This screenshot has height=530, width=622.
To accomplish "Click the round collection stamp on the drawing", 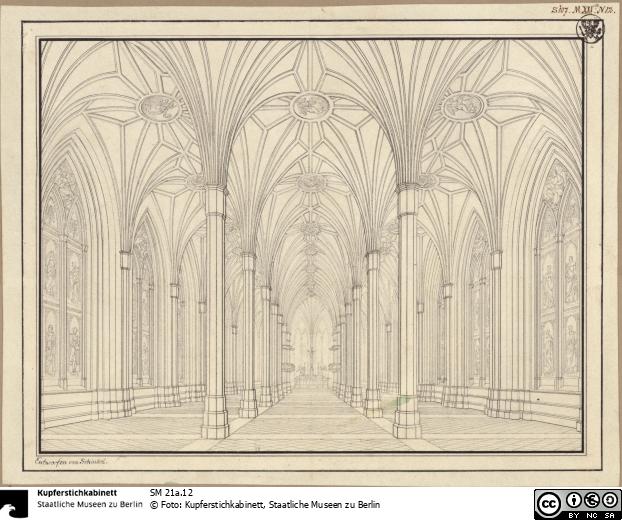I will tap(590, 28).
